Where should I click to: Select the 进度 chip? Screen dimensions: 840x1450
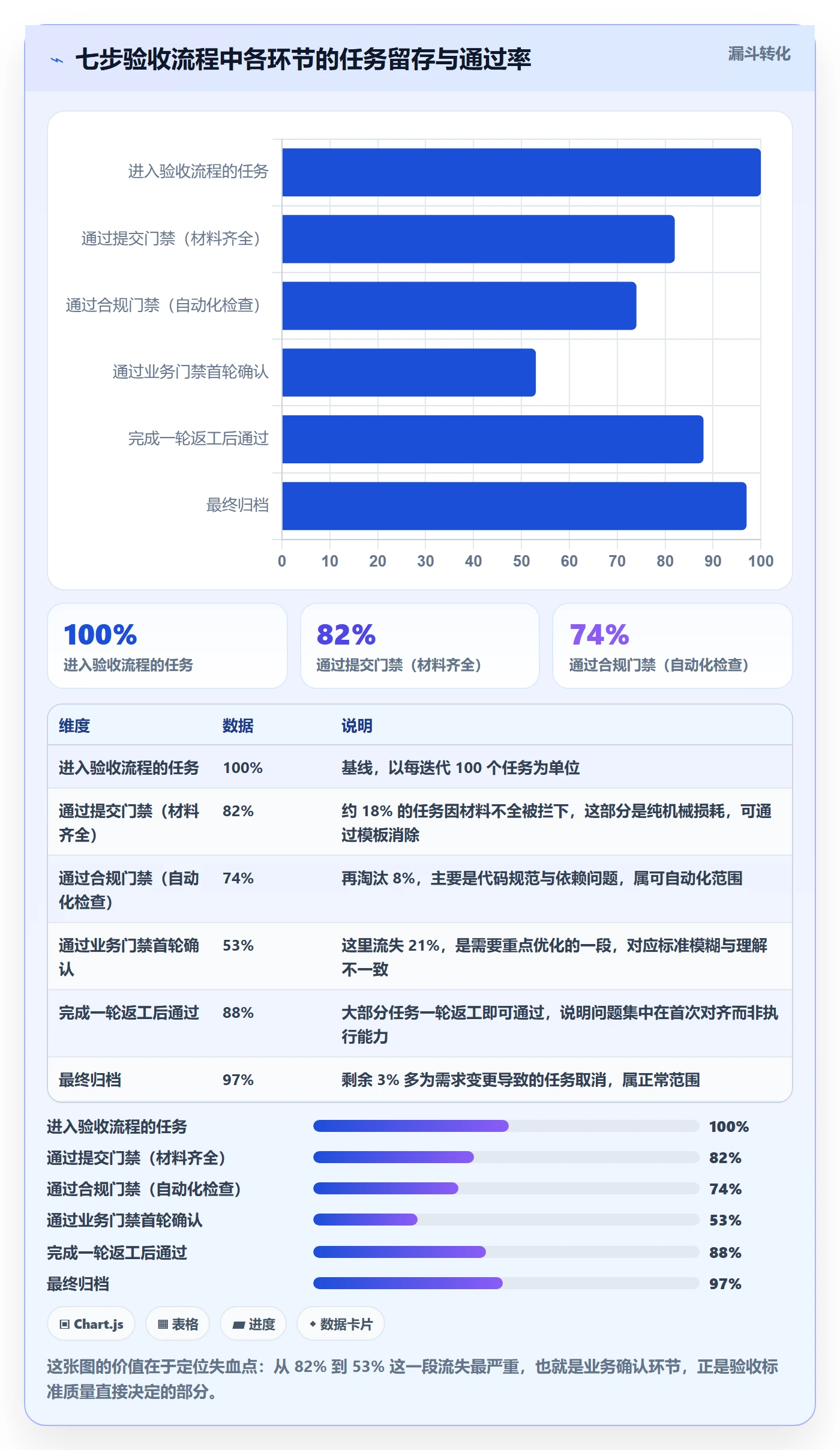tap(253, 1323)
